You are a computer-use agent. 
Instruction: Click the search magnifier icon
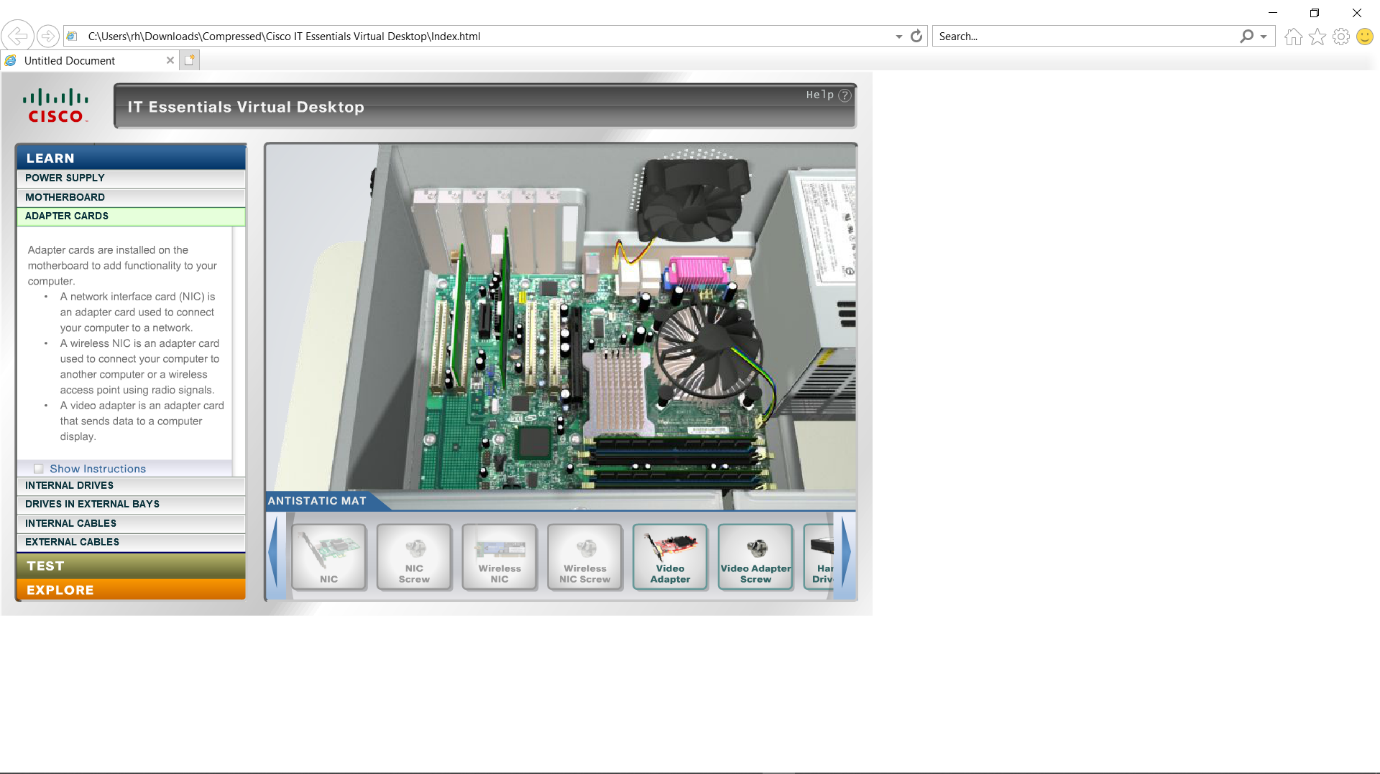pyautogui.click(x=1247, y=36)
